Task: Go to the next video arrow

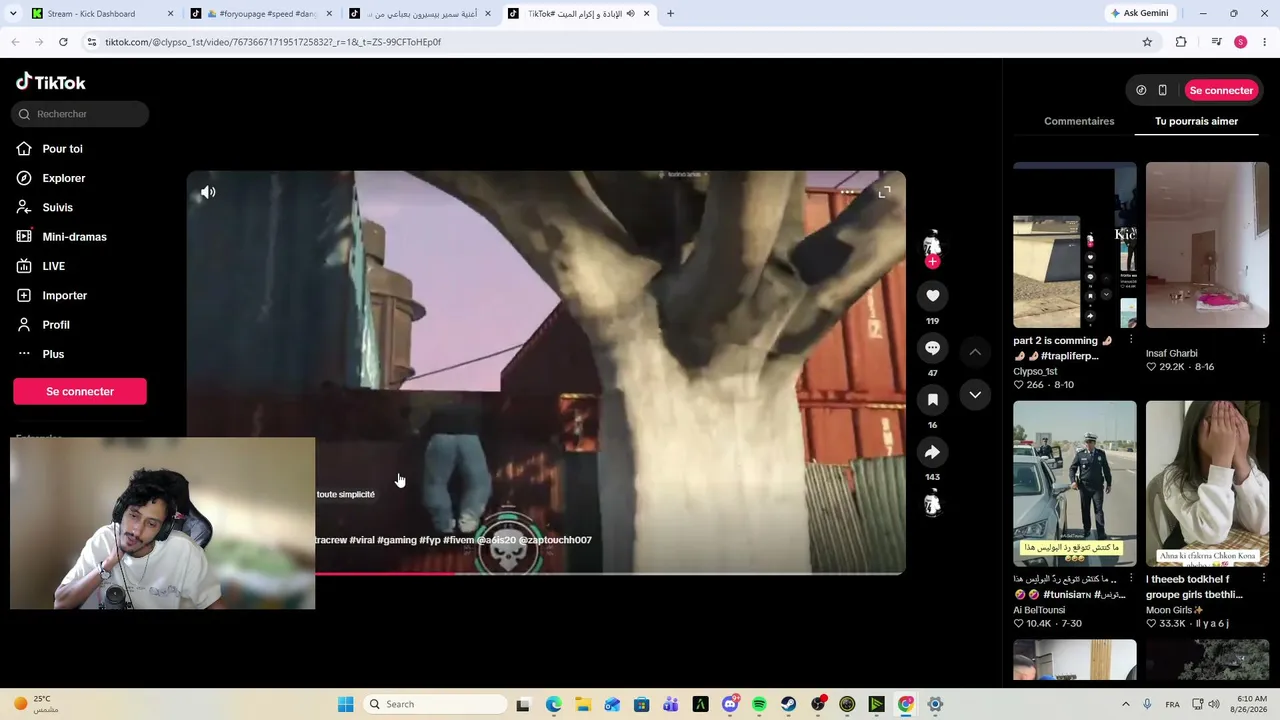Action: (x=975, y=395)
